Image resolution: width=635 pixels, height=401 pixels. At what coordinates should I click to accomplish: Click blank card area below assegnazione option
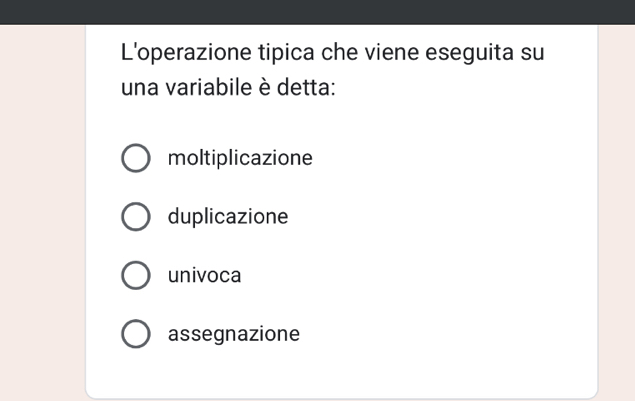pyautogui.click(x=340, y=375)
